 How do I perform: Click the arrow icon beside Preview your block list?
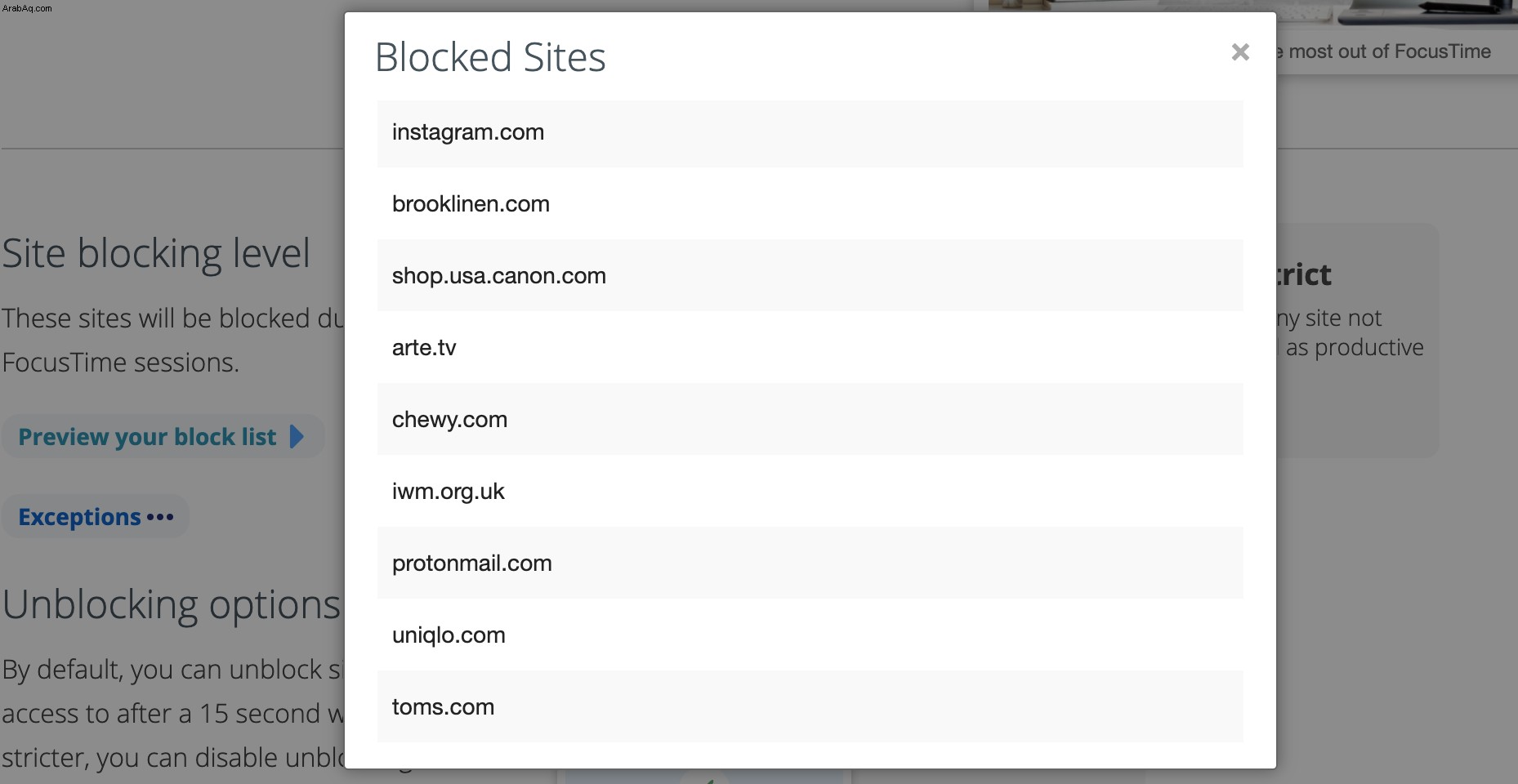click(297, 437)
